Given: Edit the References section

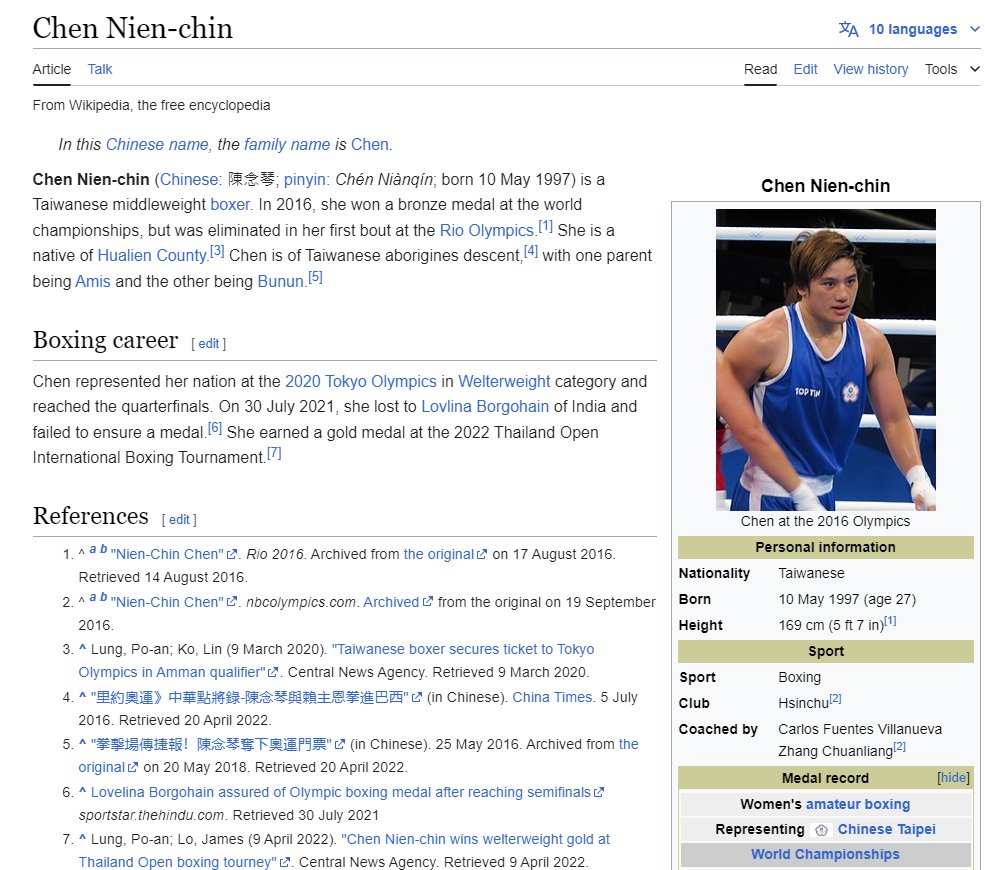Looking at the screenshot, I should (x=179, y=519).
